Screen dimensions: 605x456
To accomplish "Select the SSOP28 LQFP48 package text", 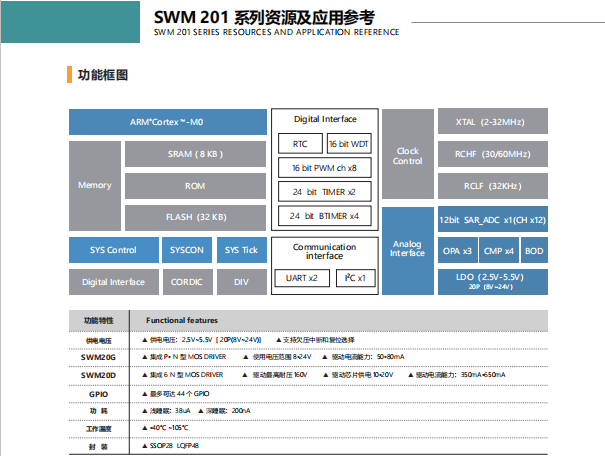I will coord(174,446).
